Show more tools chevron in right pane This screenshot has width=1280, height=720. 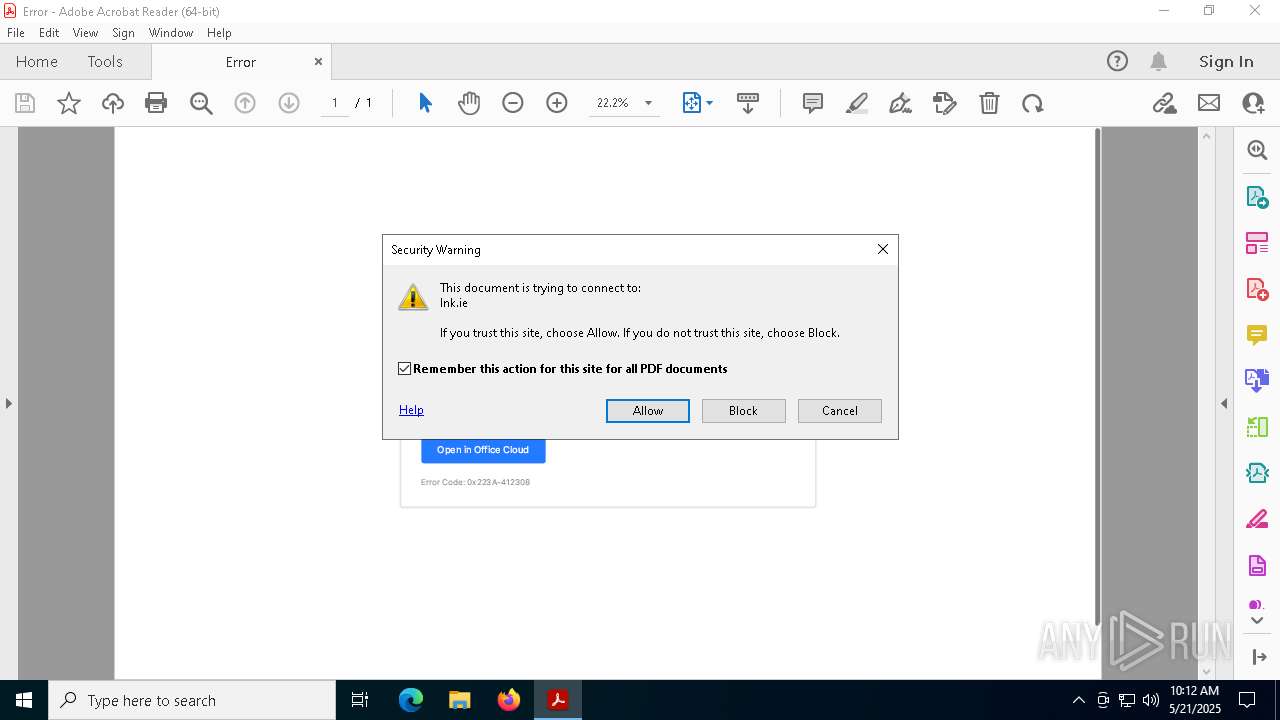coord(1257,621)
